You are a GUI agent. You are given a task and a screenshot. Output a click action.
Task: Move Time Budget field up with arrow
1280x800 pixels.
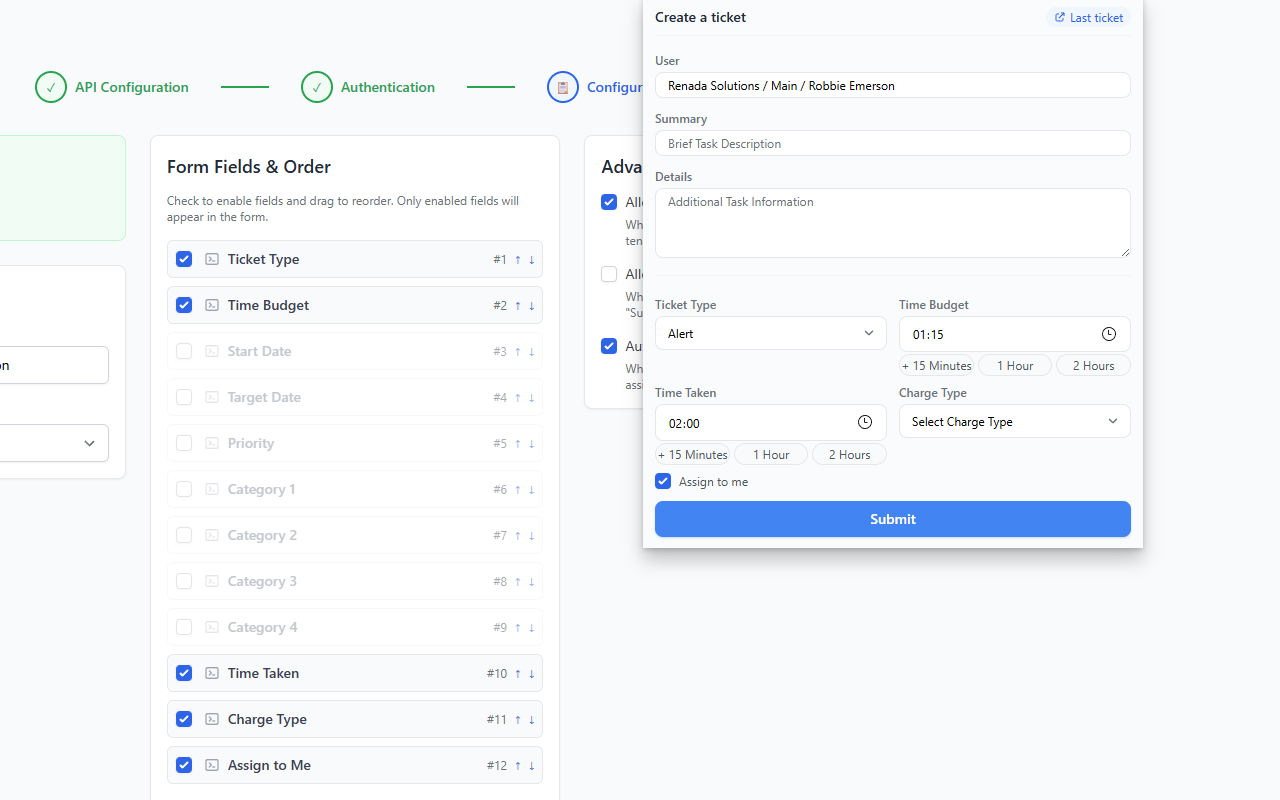point(518,306)
